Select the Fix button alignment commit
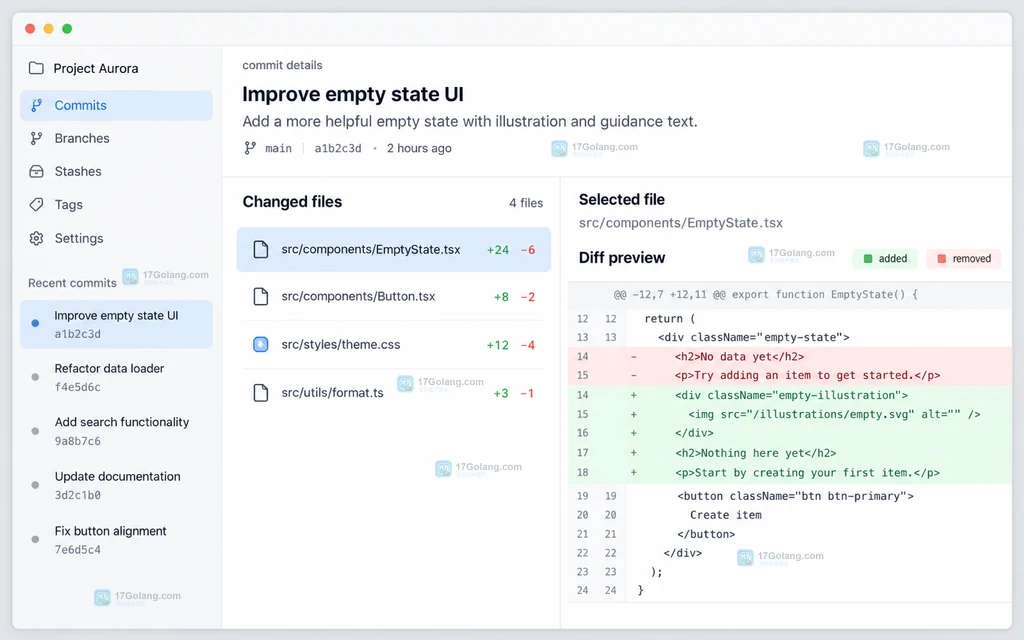The image size is (1024, 640). tap(116, 540)
